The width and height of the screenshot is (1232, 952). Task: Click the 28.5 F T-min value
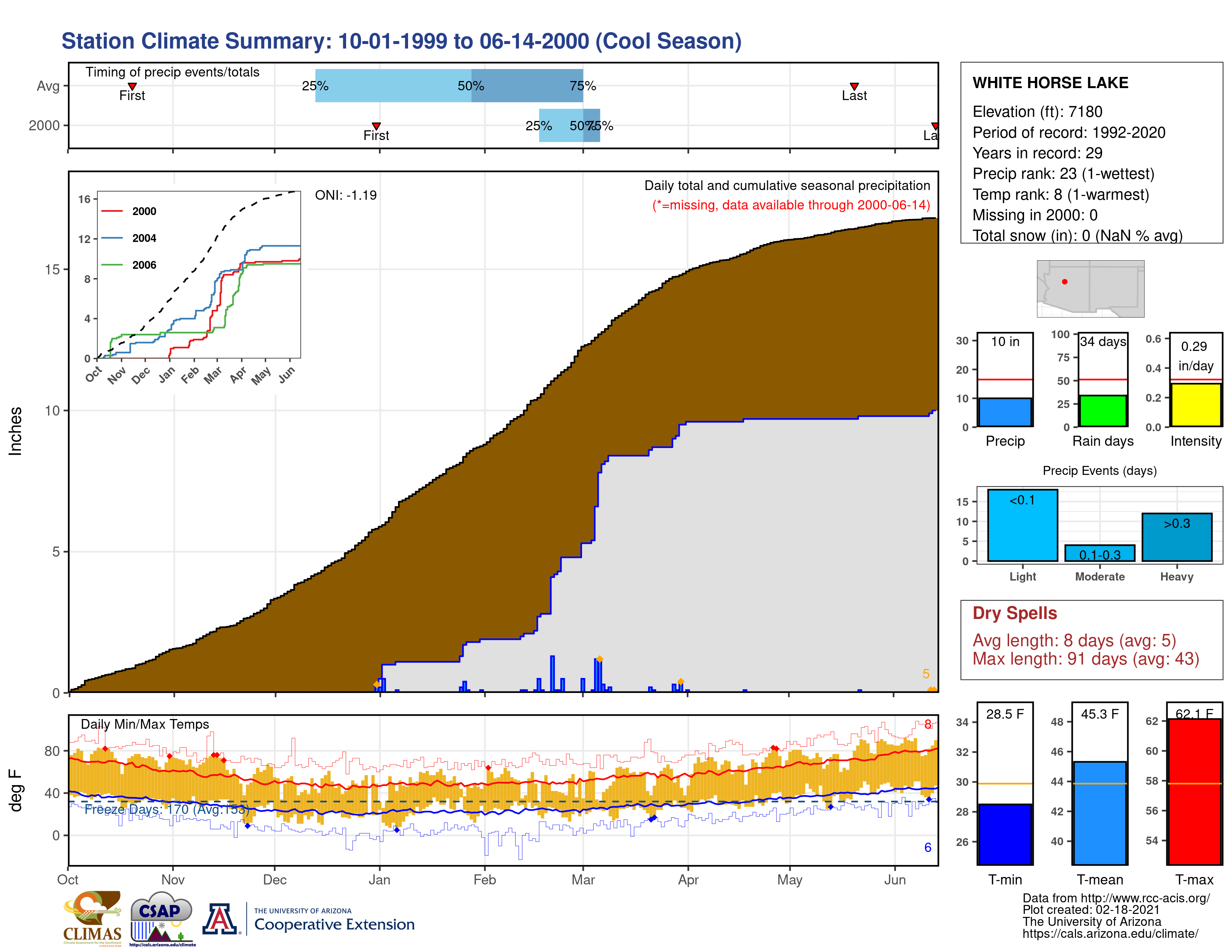(1005, 714)
